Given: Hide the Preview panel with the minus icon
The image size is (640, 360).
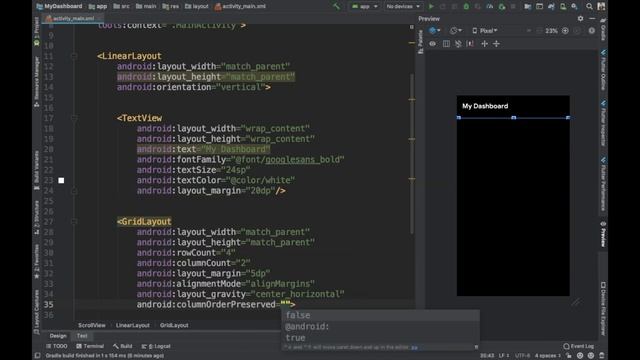Looking at the screenshot, I should [x=592, y=18].
